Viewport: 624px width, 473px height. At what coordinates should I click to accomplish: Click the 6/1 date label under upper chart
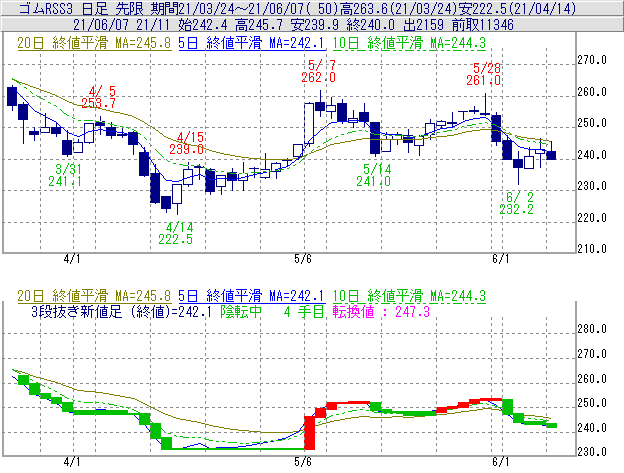[501, 259]
